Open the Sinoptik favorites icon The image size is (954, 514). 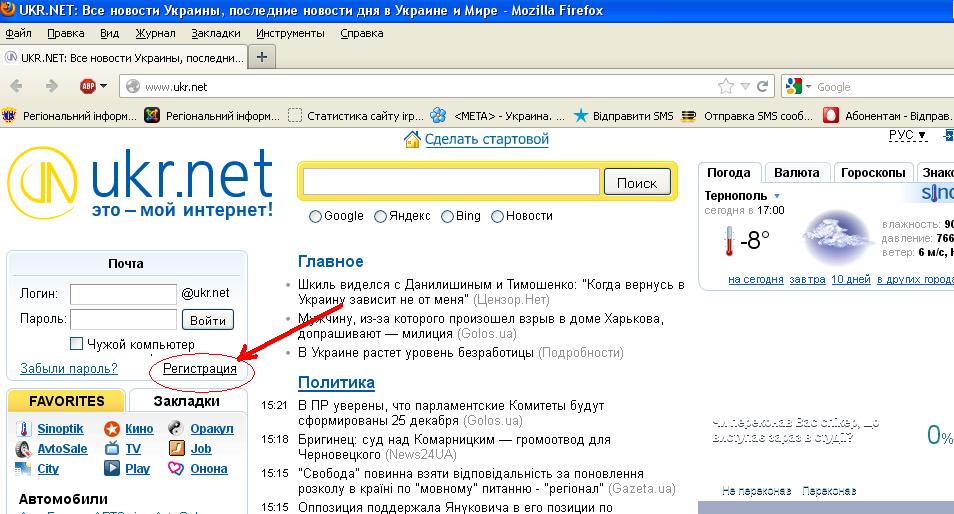pos(24,429)
